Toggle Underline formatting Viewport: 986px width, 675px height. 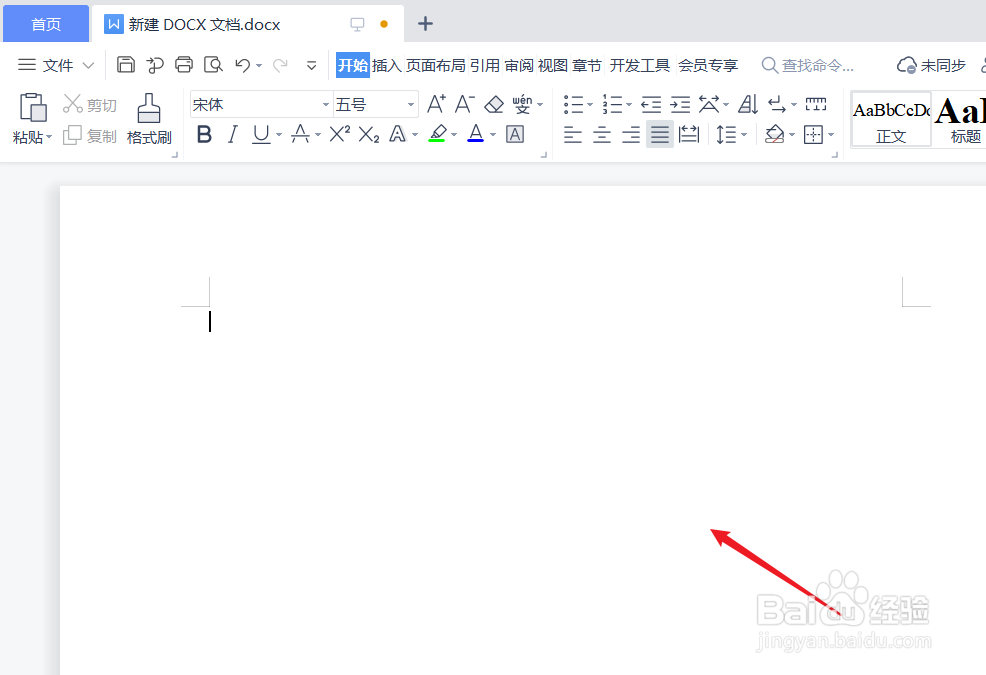click(x=261, y=134)
